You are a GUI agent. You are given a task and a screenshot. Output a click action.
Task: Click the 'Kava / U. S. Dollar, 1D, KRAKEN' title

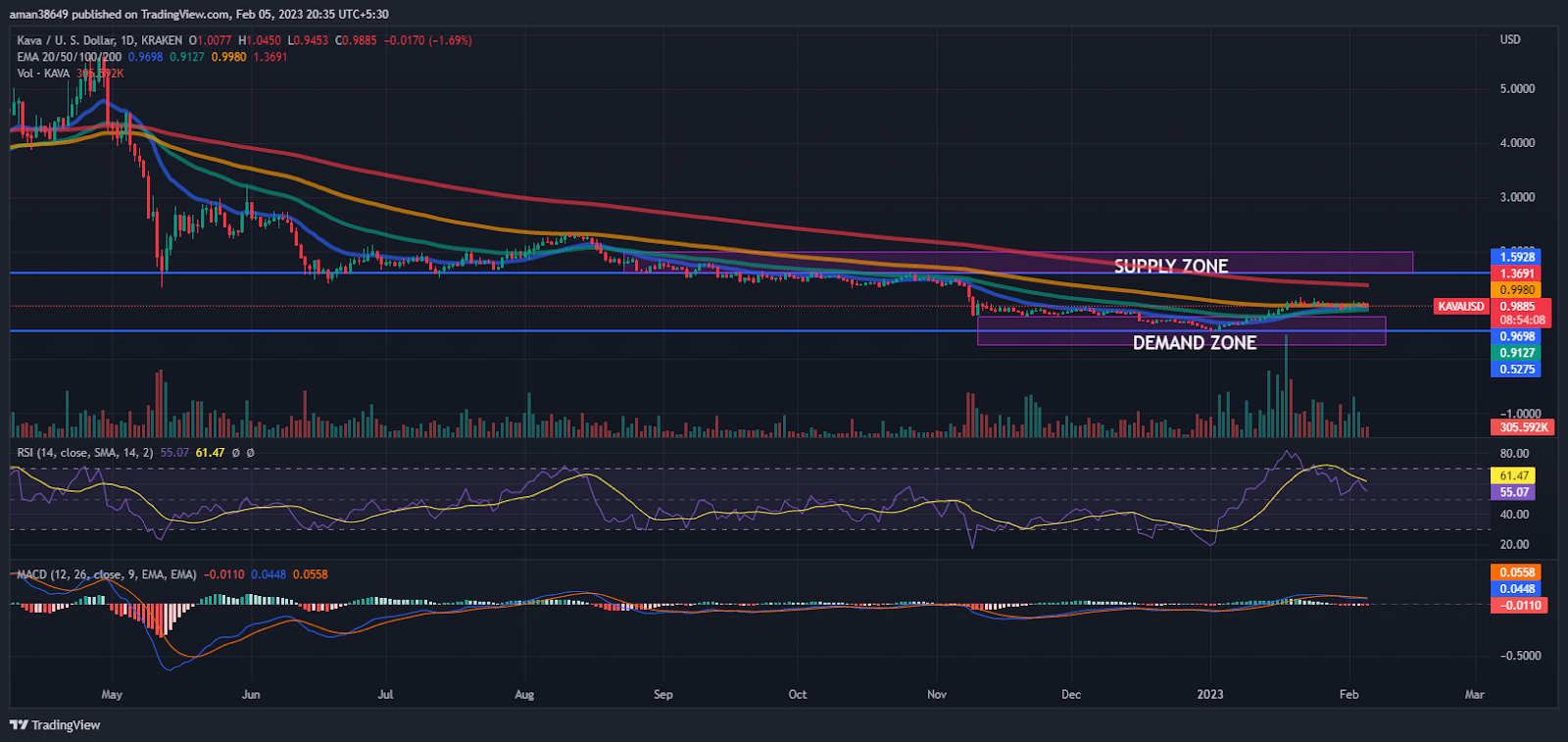point(100,40)
